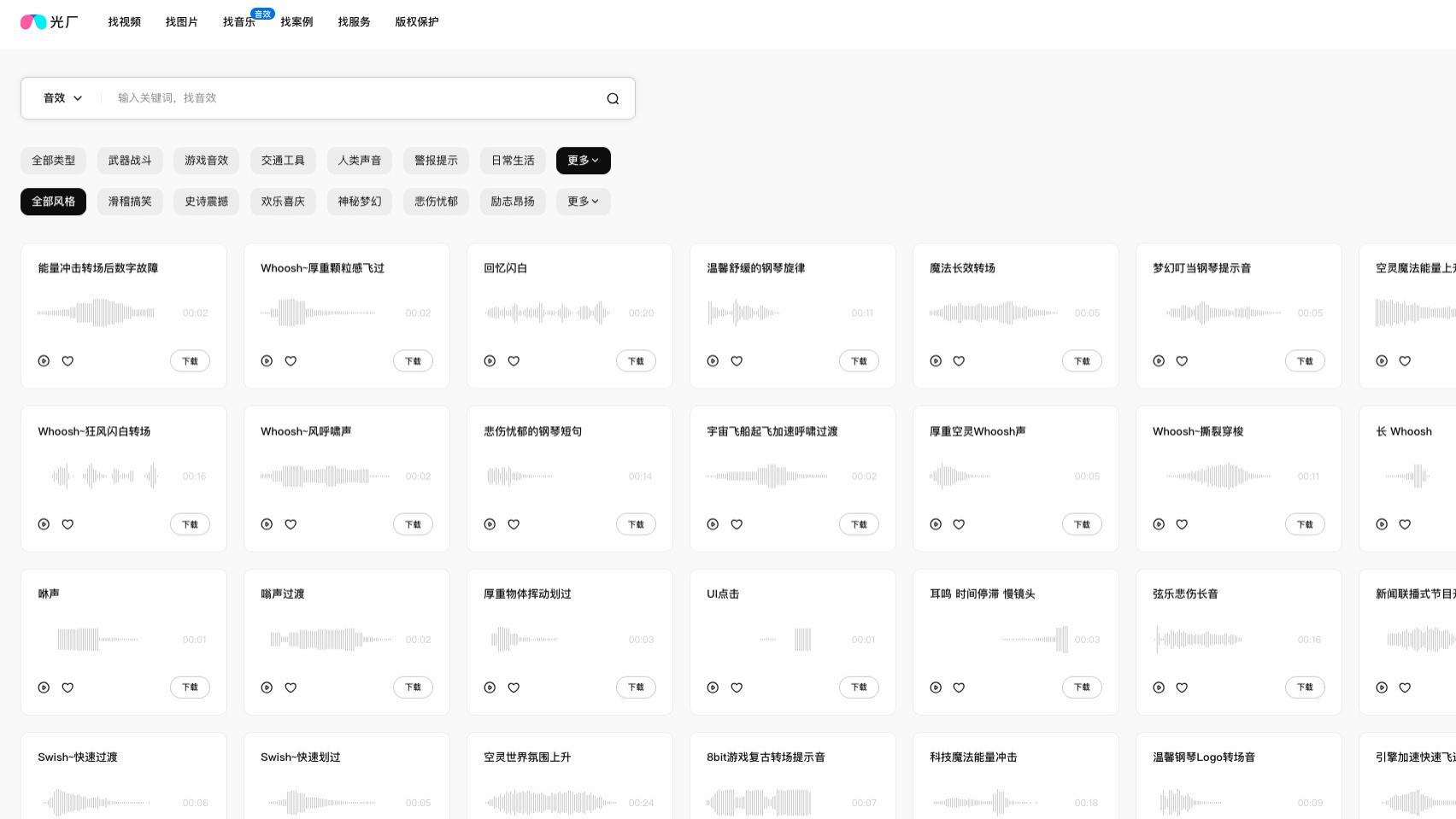This screenshot has height=819, width=1456.
Task: Switch to the 找视频 section
Action: click(124, 22)
